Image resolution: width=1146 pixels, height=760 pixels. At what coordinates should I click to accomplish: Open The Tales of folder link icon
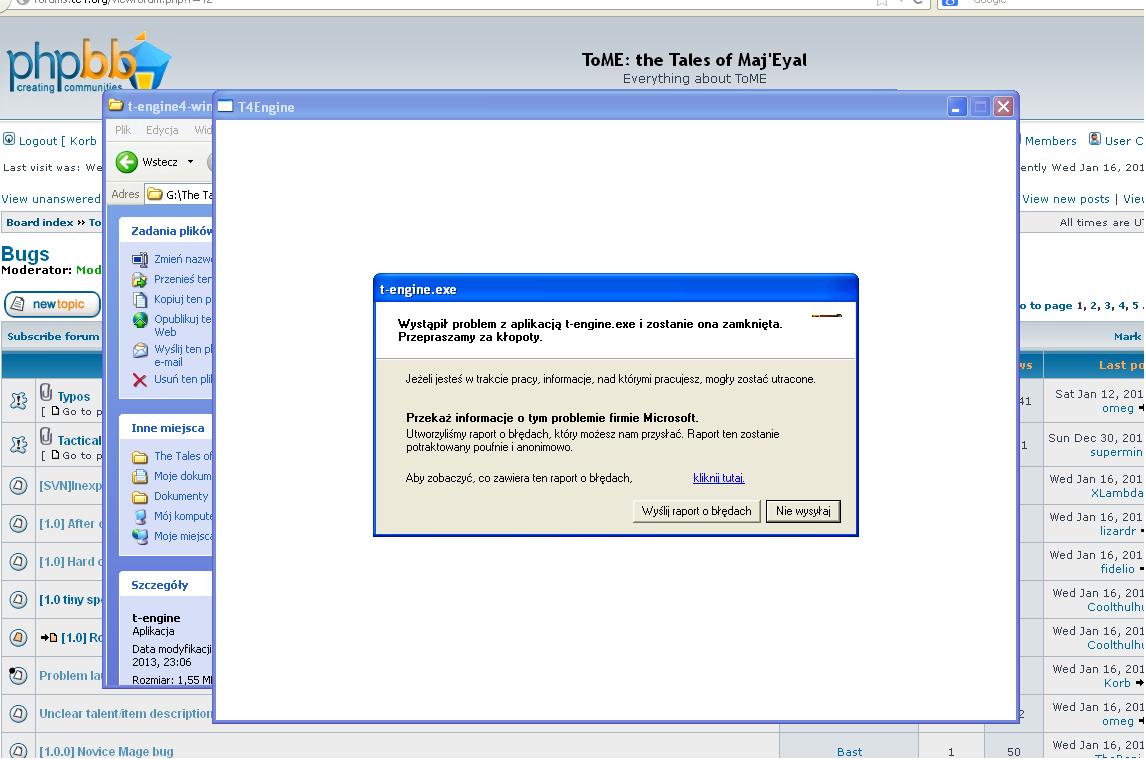pos(140,457)
